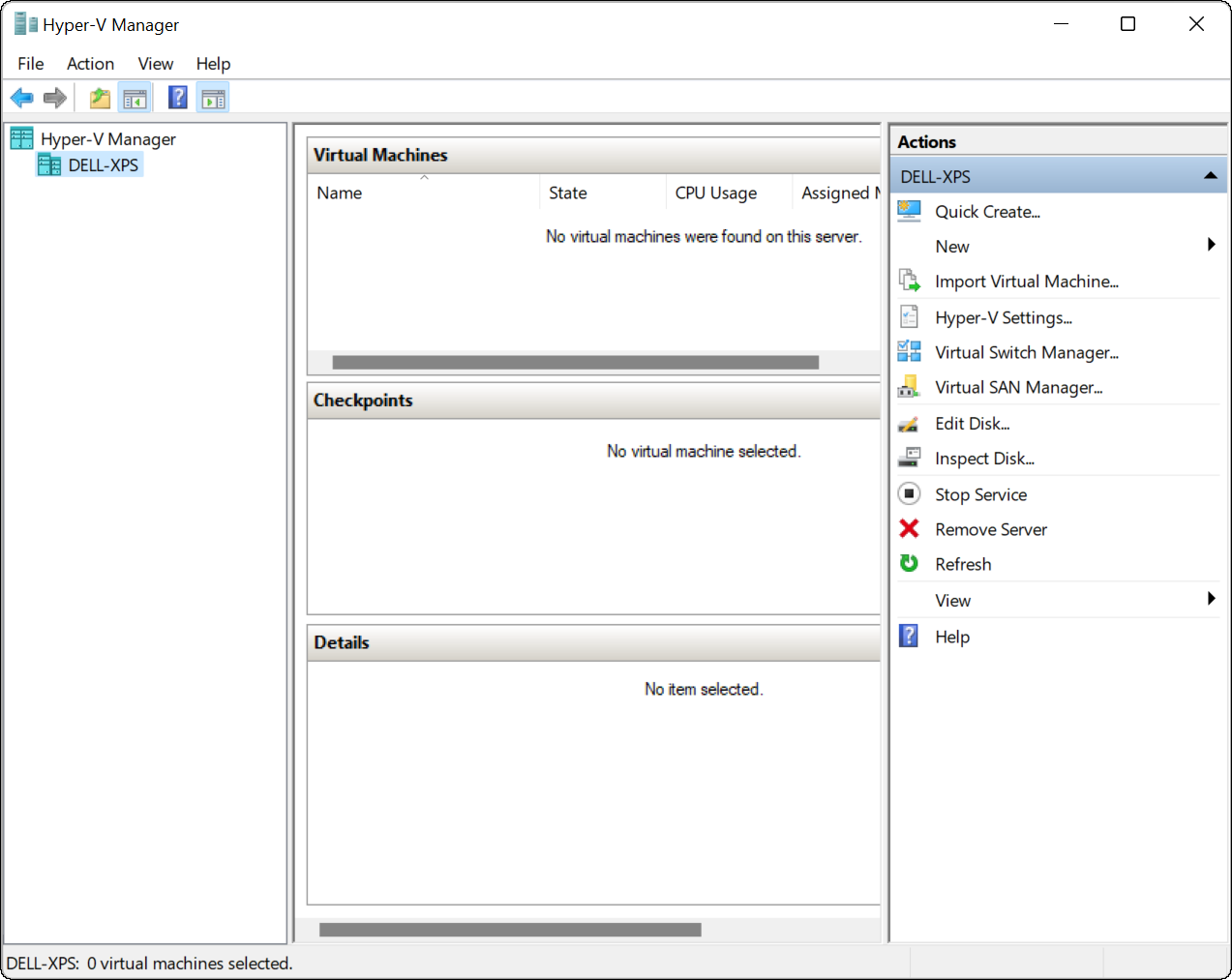Select DELL-XPS server in the tree
Image resolution: width=1232 pixels, height=980 pixels.
pos(103,165)
